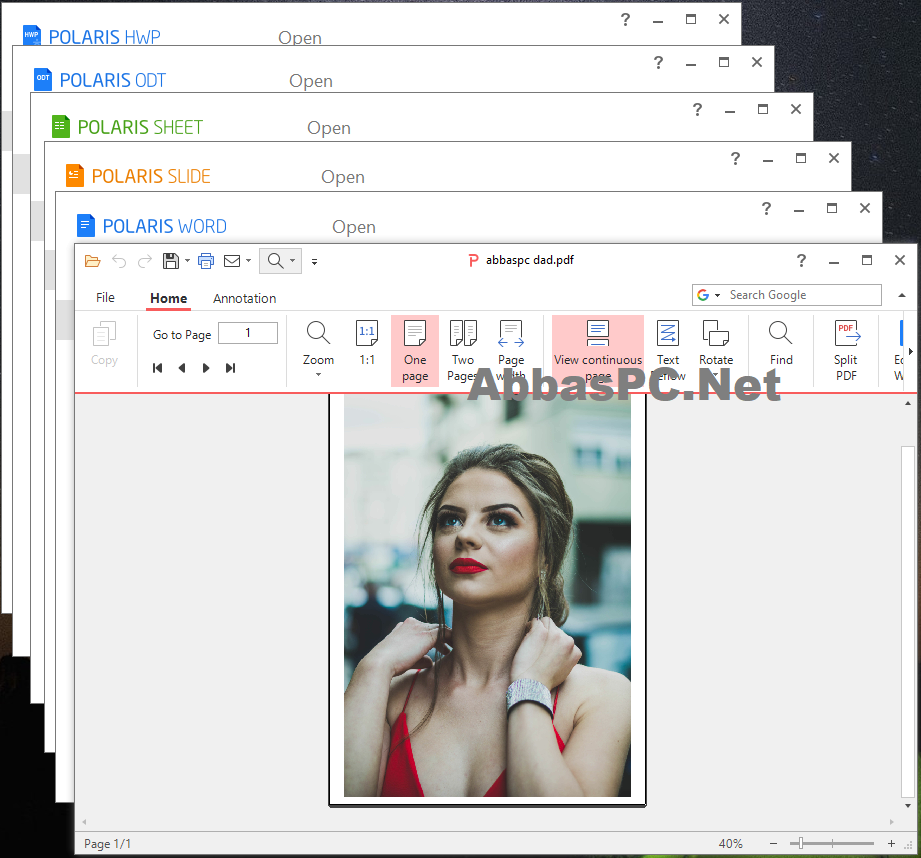Click the Polaris ODT blue icon
This screenshot has height=858, width=921.
click(x=43, y=79)
